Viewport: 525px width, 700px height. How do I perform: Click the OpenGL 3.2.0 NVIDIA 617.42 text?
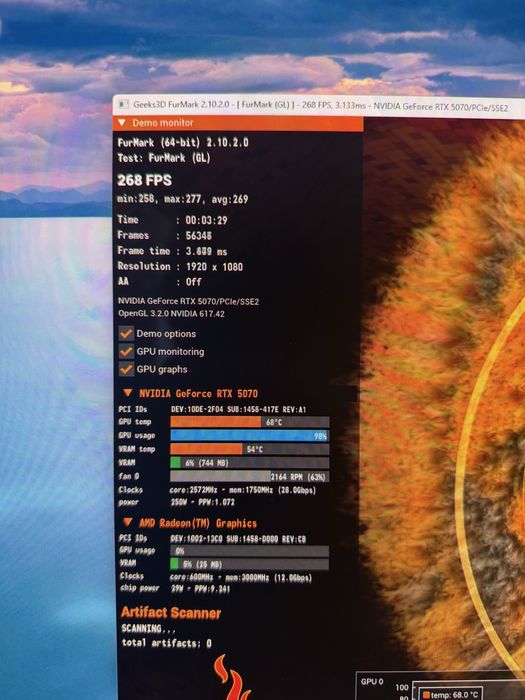point(171,314)
